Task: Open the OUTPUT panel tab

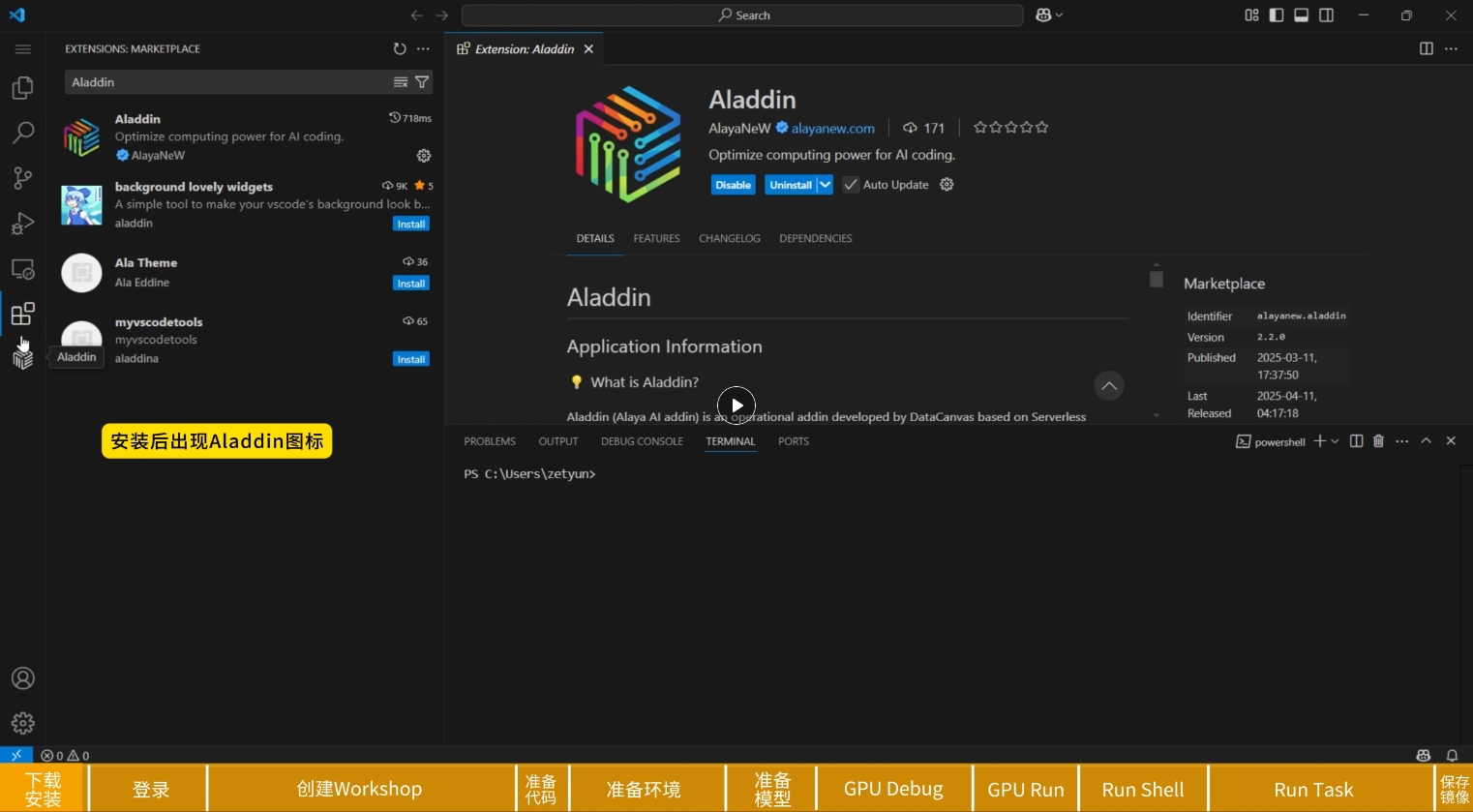Action: pyautogui.click(x=558, y=441)
